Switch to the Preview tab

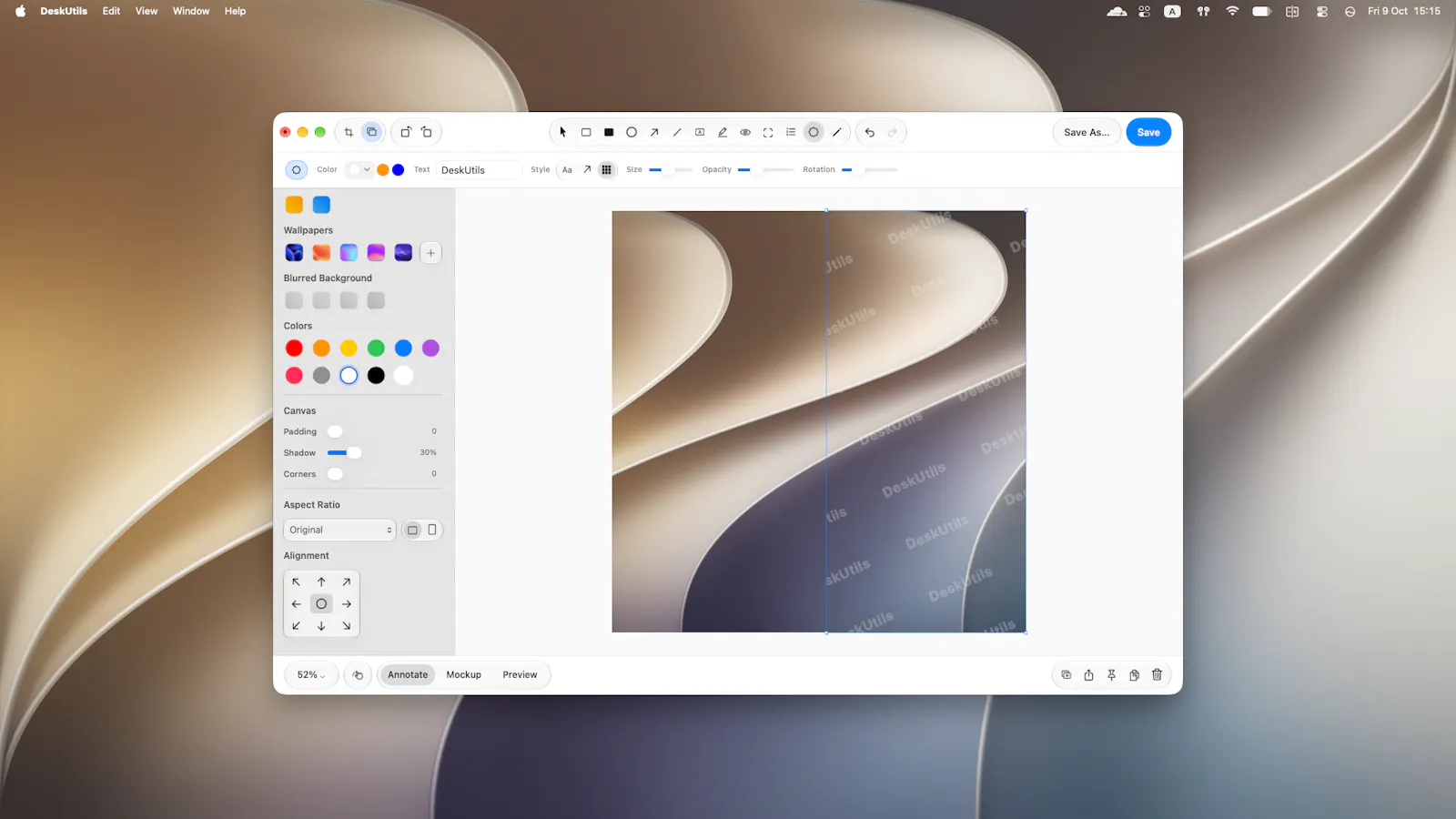pyautogui.click(x=520, y=674)
